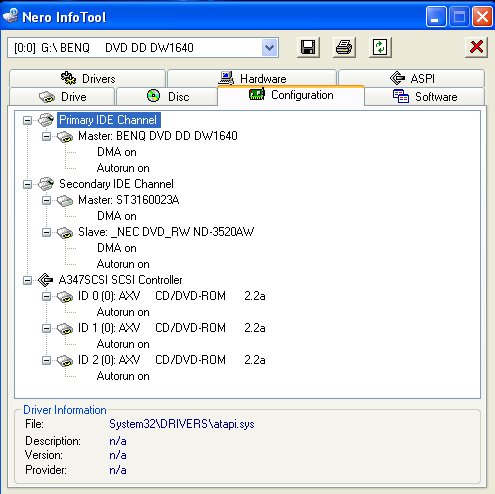Click the Disc tab CD icon

pyautogui.click(x=153, y=96)
